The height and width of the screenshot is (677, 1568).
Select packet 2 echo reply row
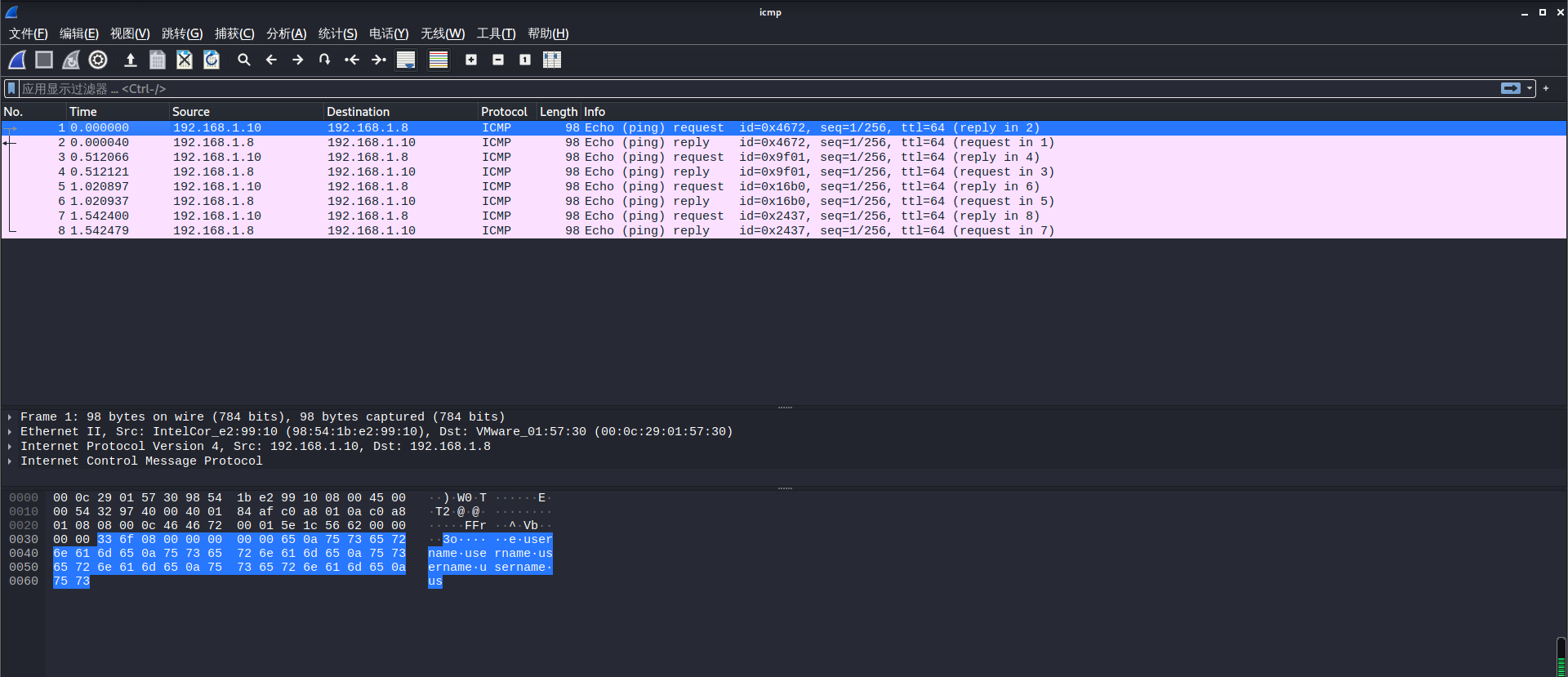pyautogui.click(x=783, y=143)
